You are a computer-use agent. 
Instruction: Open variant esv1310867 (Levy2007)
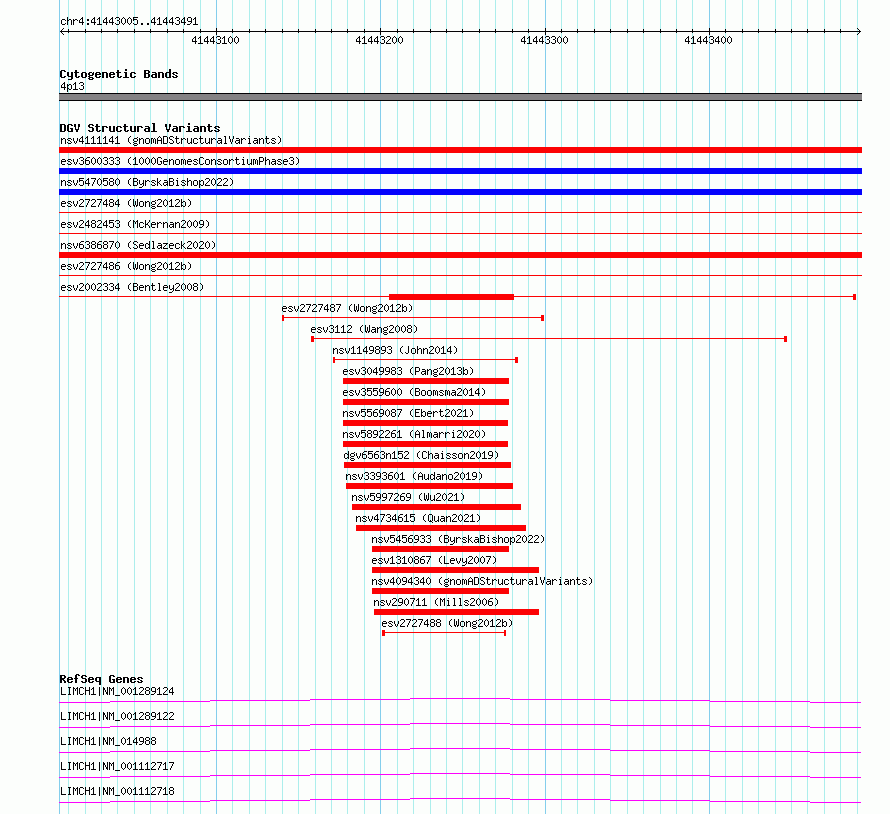pyautogui.click(x=434, y=560)
